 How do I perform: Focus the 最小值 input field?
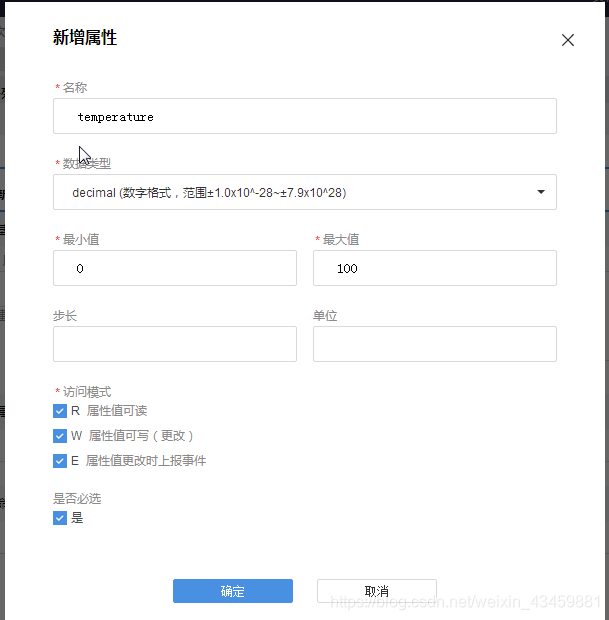tap(175, 268)
